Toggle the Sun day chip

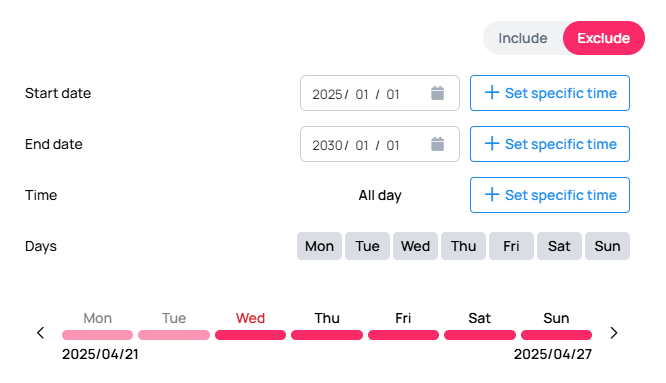[607, 246]
